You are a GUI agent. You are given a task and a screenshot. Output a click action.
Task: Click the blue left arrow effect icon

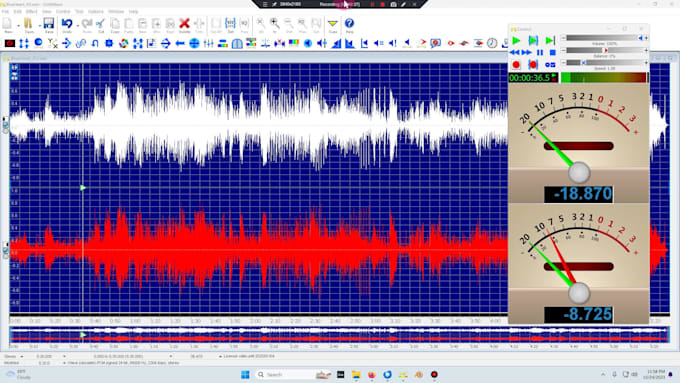(x=180, y=43)
